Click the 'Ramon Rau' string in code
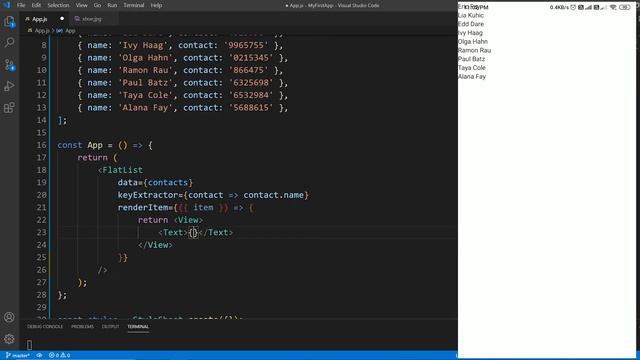640x360 pixels. [x=146, y=70]
